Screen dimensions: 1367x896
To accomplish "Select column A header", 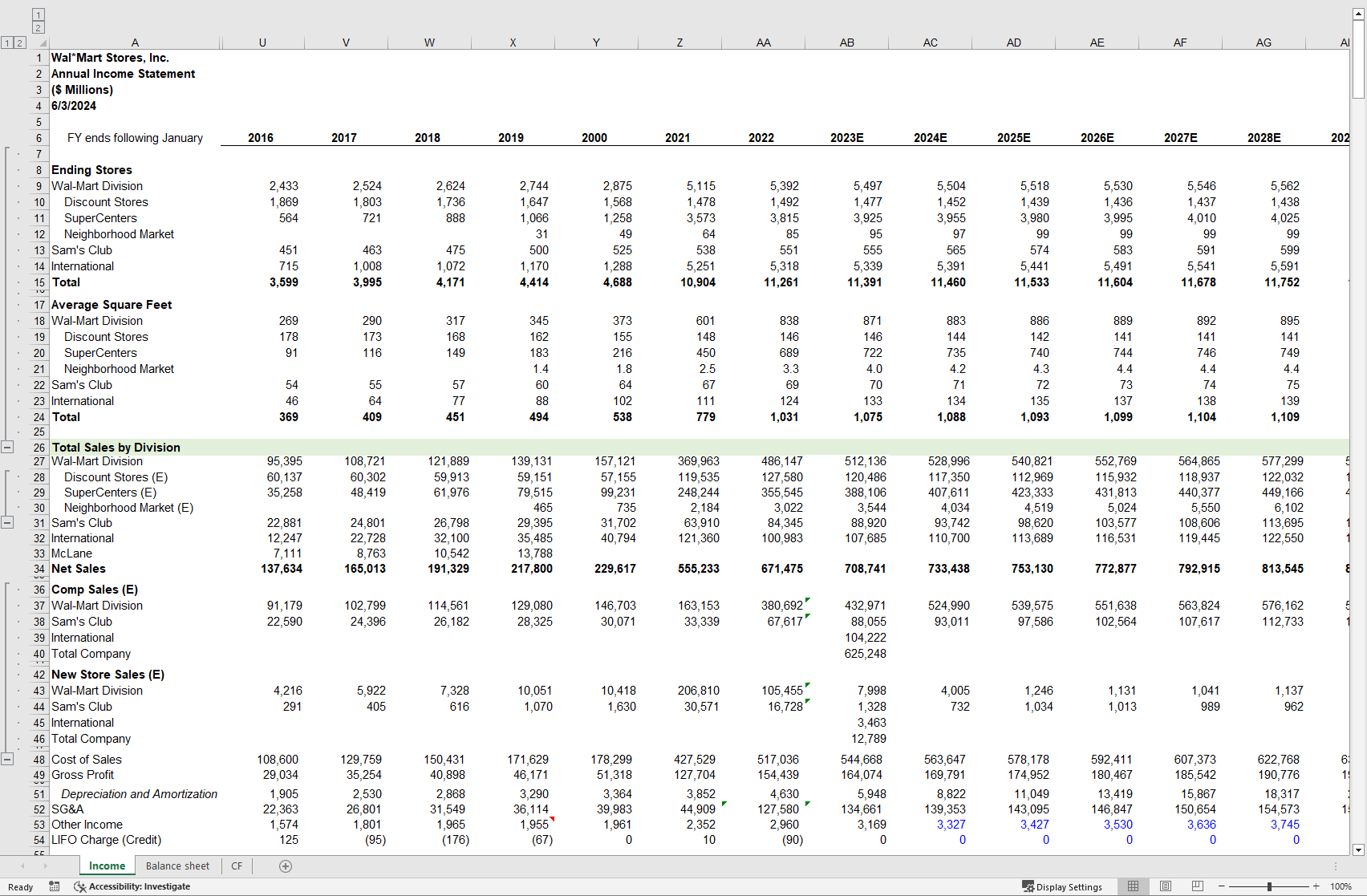I will click(x=135, y=43).
